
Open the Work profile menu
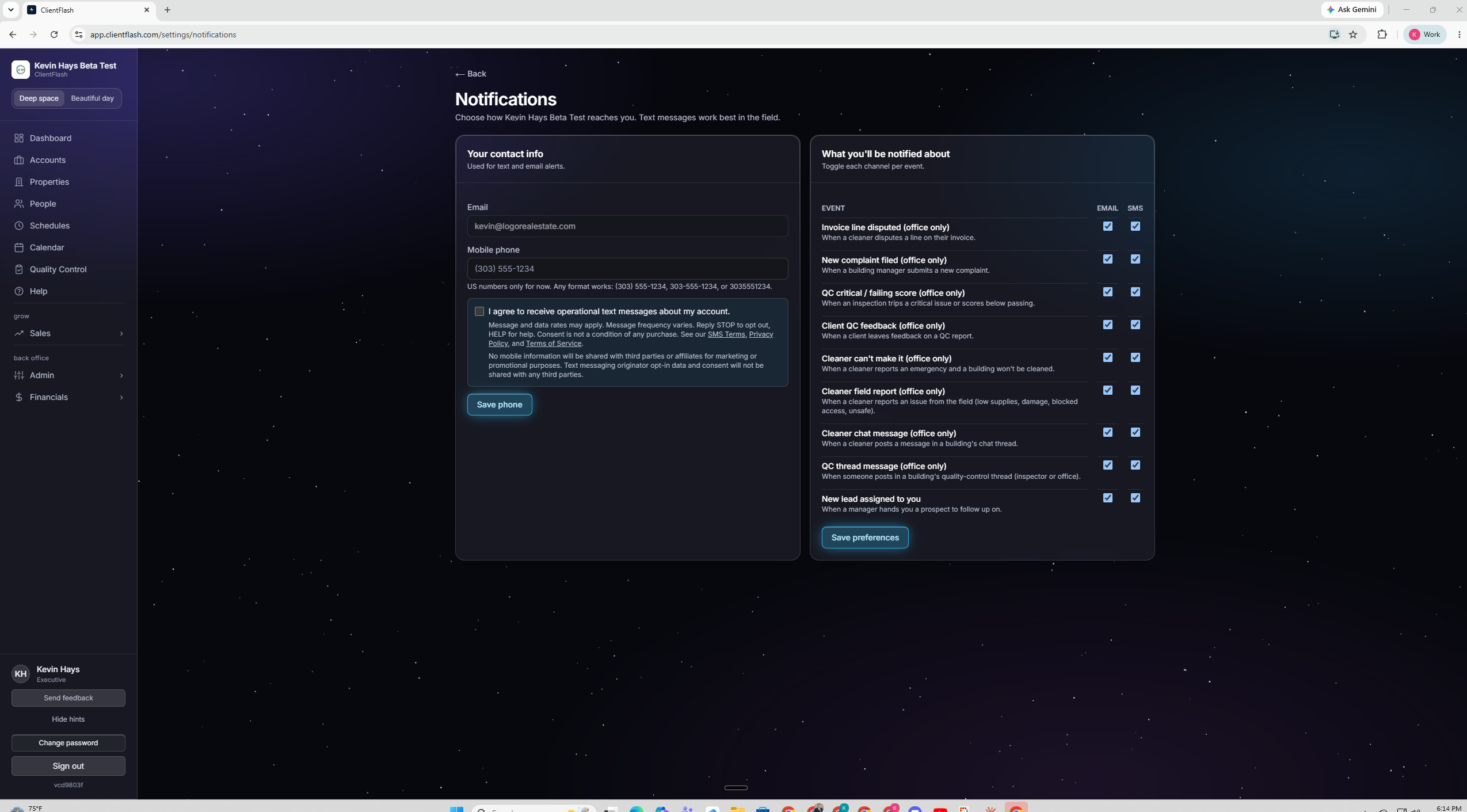1424,35
